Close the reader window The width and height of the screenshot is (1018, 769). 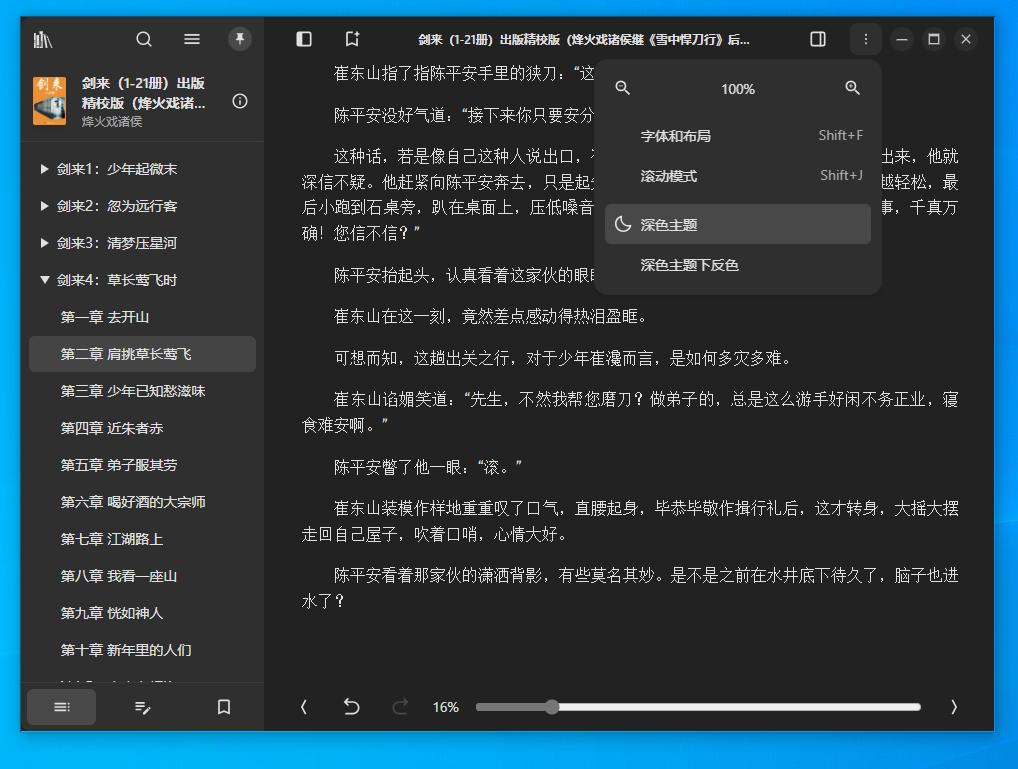coord(966,40)
